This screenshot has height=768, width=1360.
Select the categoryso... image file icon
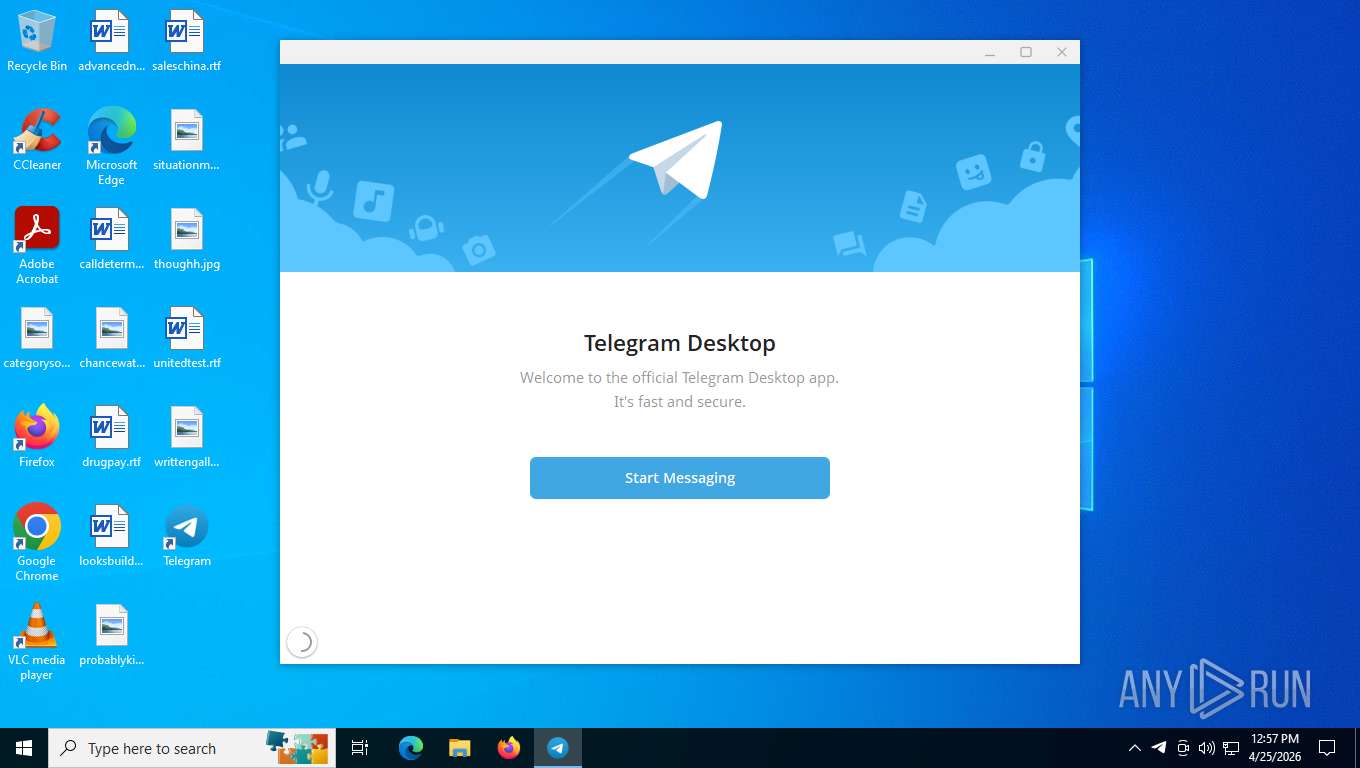click(37, 339)
